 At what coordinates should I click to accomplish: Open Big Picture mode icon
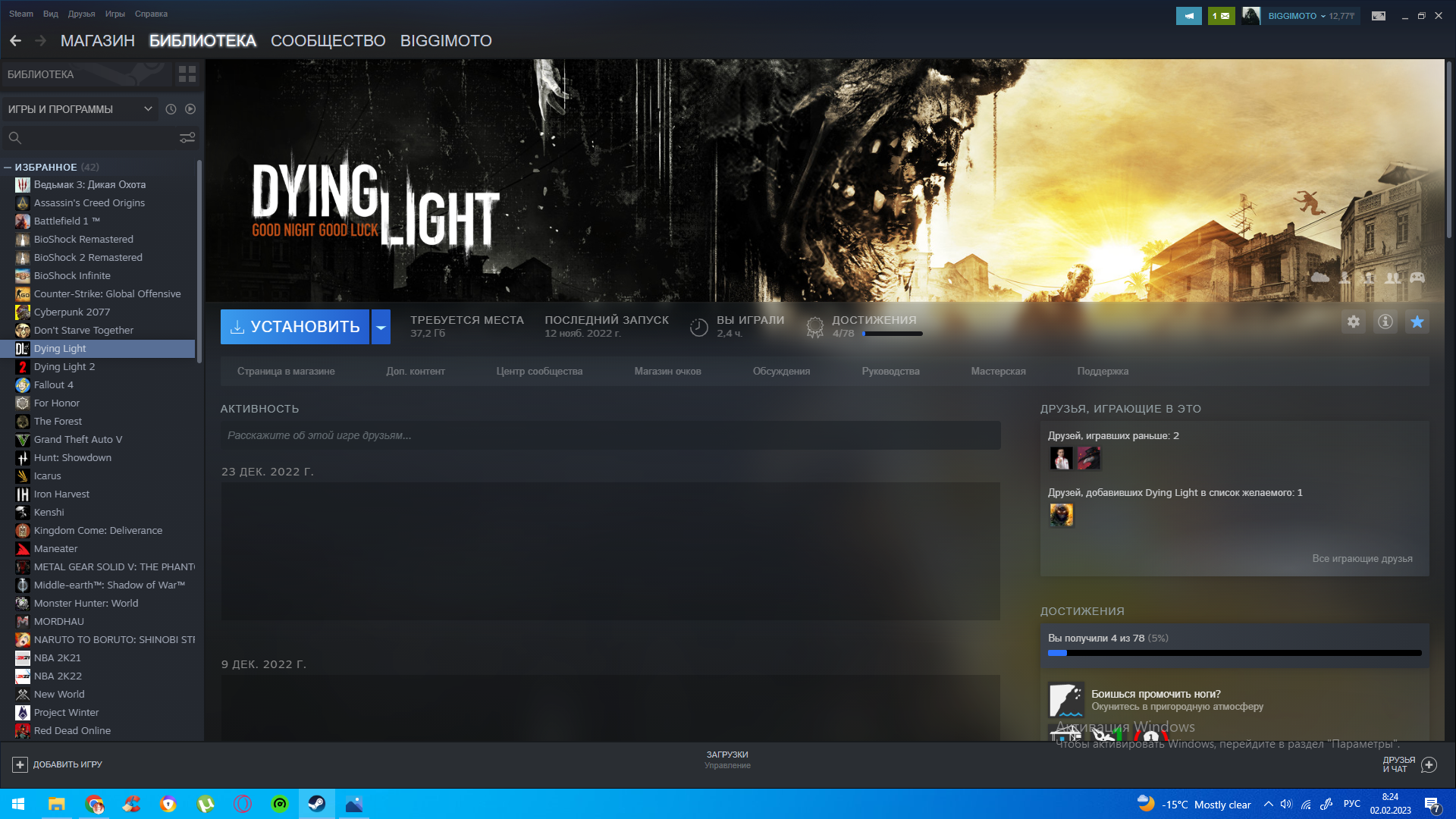point(1379,16)
